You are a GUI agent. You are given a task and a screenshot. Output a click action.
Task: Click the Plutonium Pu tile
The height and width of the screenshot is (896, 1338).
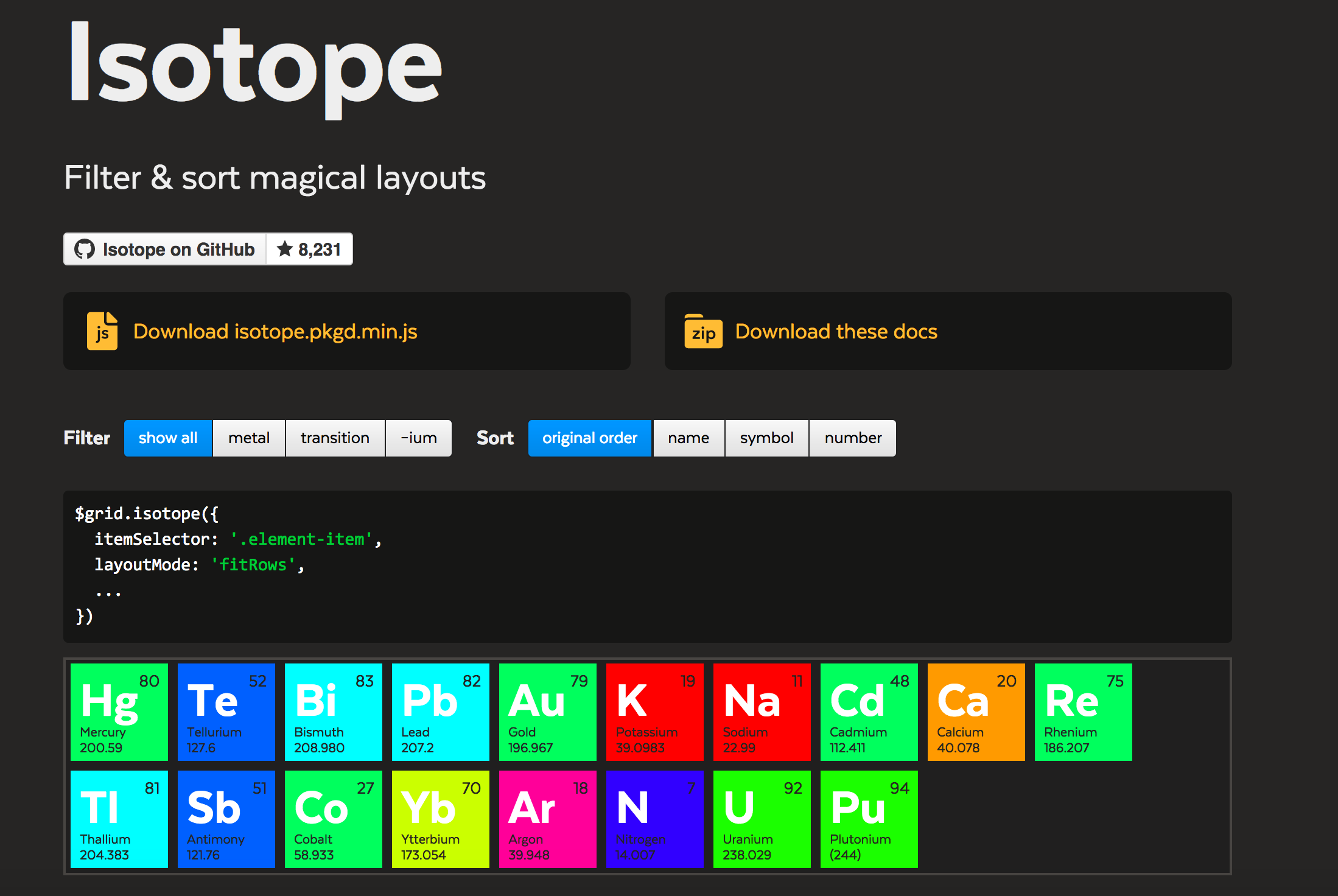869,819
